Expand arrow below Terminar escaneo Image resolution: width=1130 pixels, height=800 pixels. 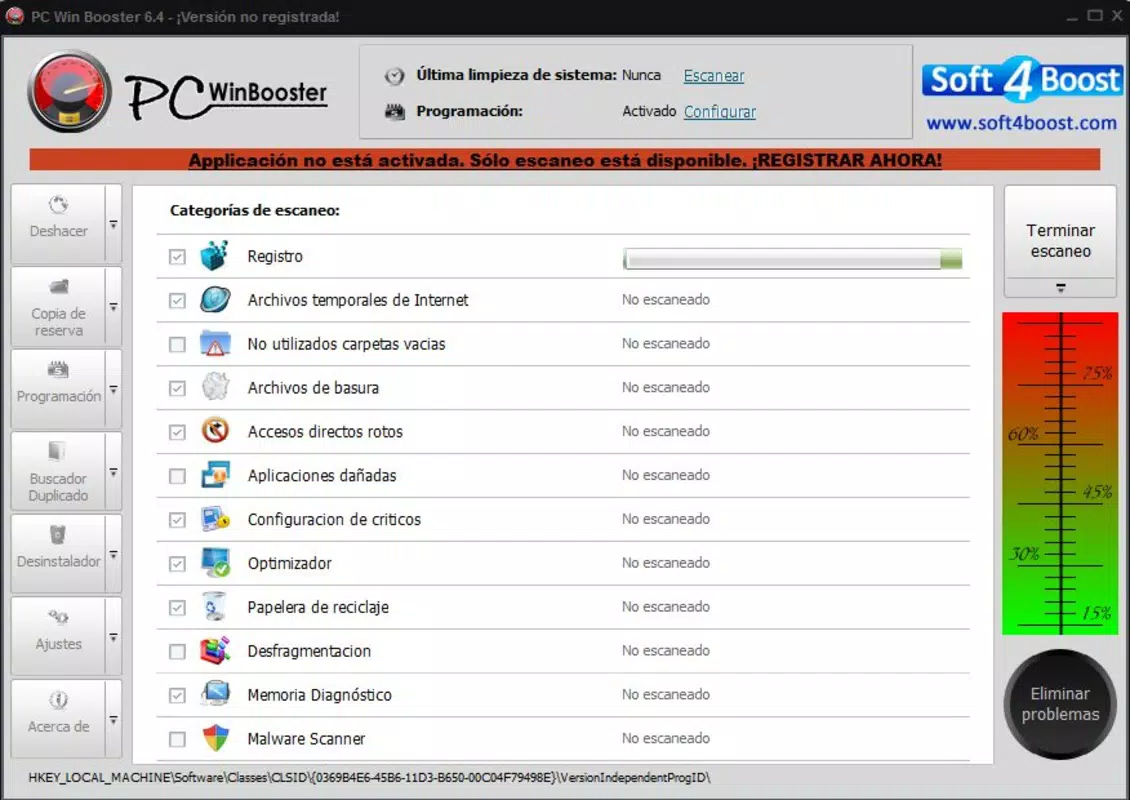tap(1060, 288)
